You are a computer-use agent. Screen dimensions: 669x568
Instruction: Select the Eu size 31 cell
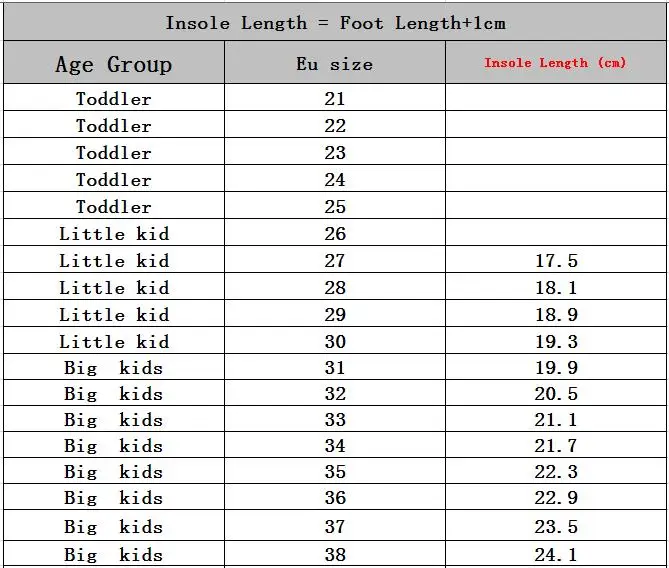pyautogui.click(x=335, y=368)
